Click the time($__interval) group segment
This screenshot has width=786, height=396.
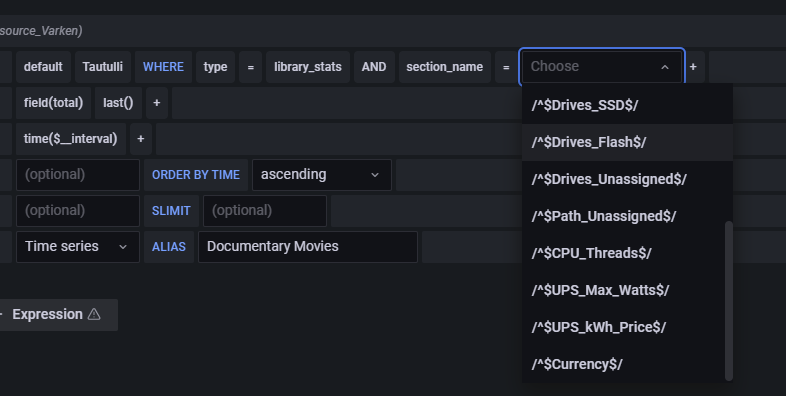coord(70,139)
